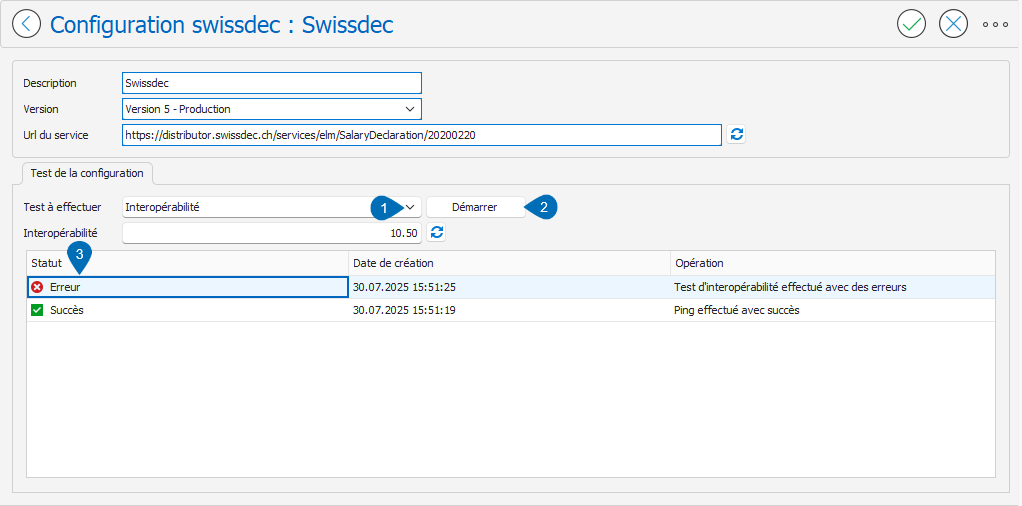This screenshot has width=1022, height=506.
Task: Open the three-dots more options menu
Action: [x=995, y=24]
